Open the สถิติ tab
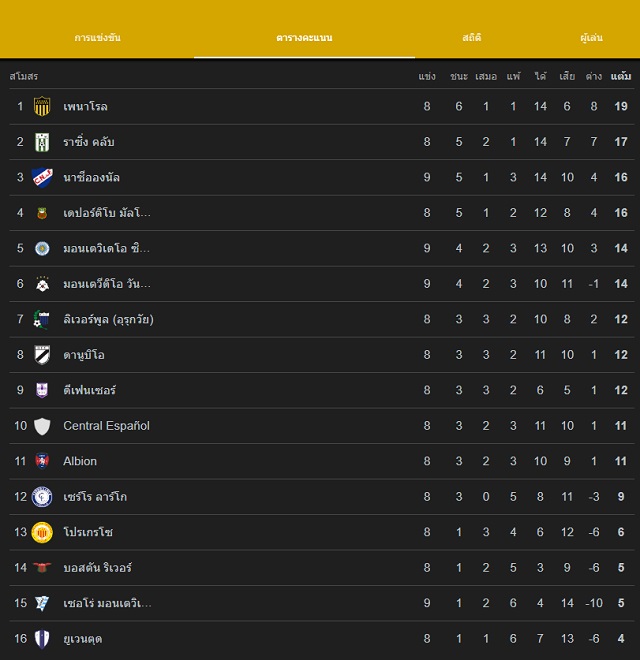The image size is (640, 660). (x=472, y=38)
